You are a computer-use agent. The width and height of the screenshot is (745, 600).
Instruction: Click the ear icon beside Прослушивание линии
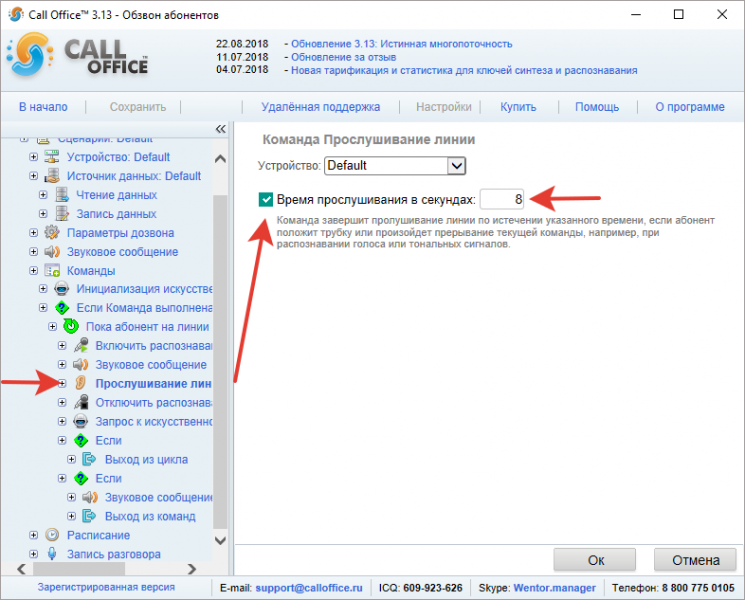[81, 383]
